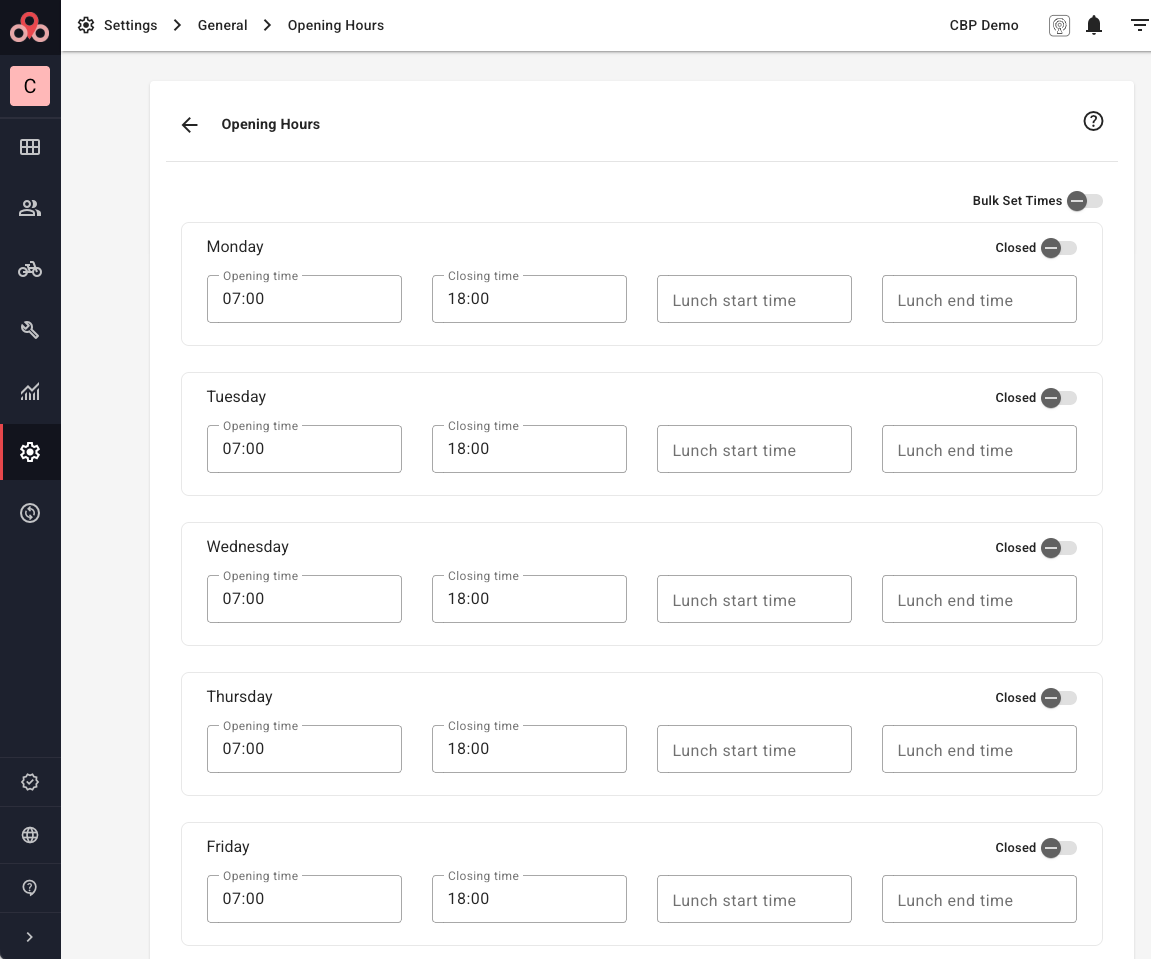1151x959 pixels.
Task: Edit Friday opening time field
Action: 304,899
